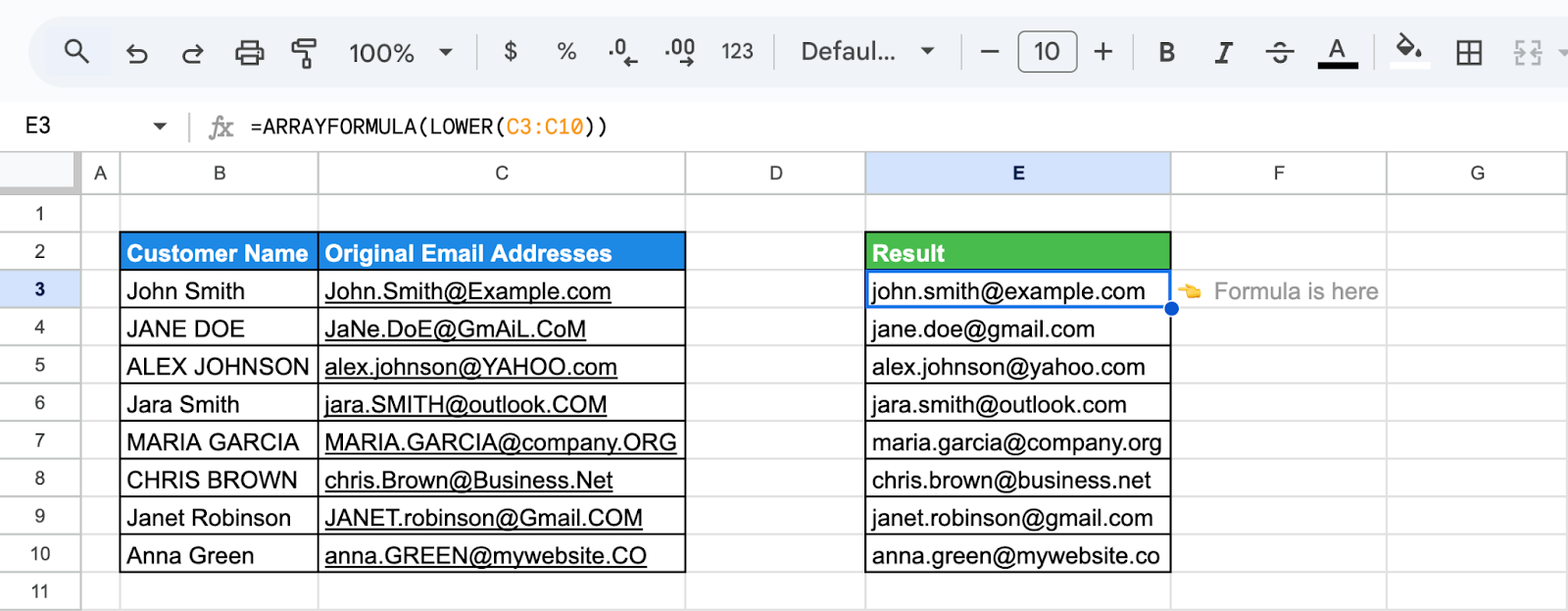Select column B header

(x=220, y=173)
